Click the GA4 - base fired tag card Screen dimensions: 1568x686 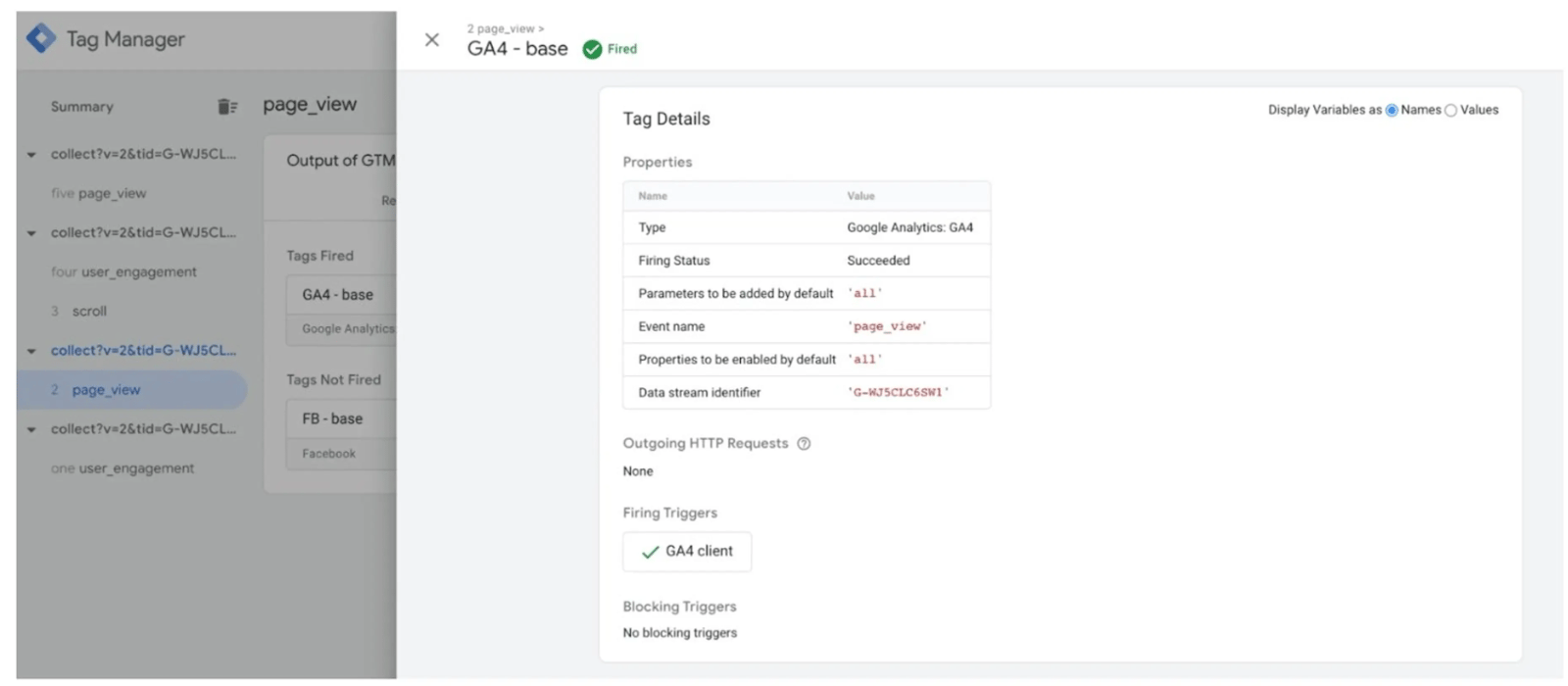[341, 311]
